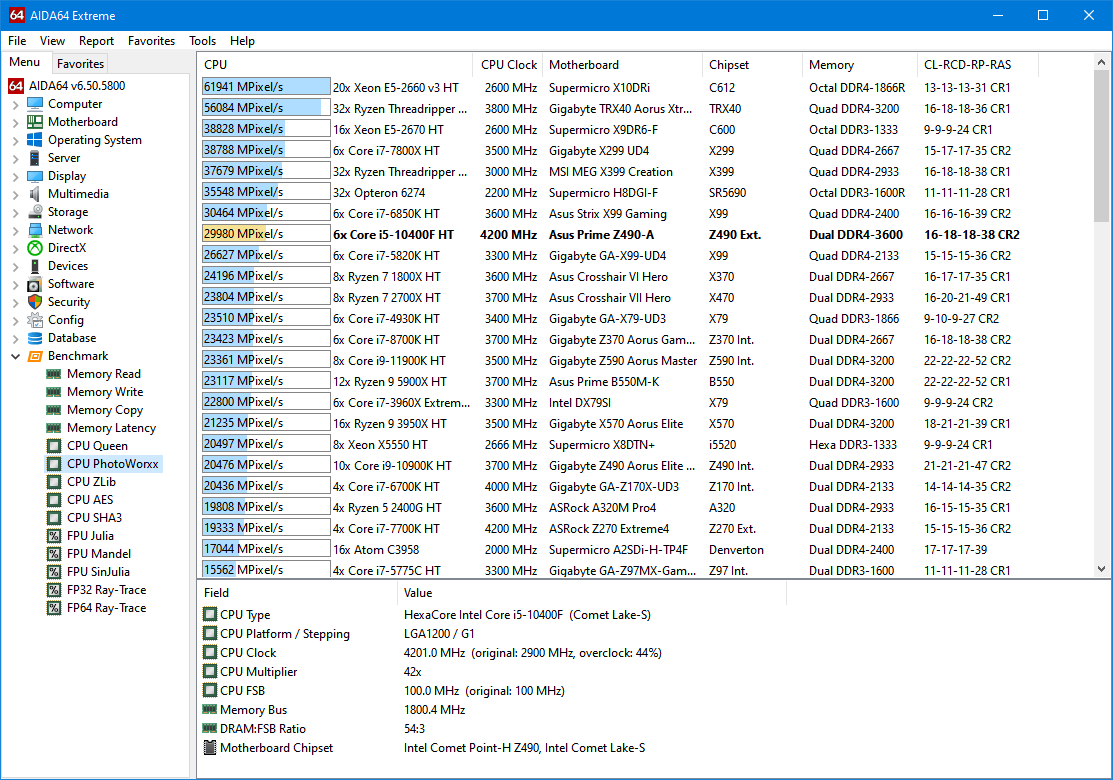
Task: Click the FPU Julia percent icon
Action: 53,536
